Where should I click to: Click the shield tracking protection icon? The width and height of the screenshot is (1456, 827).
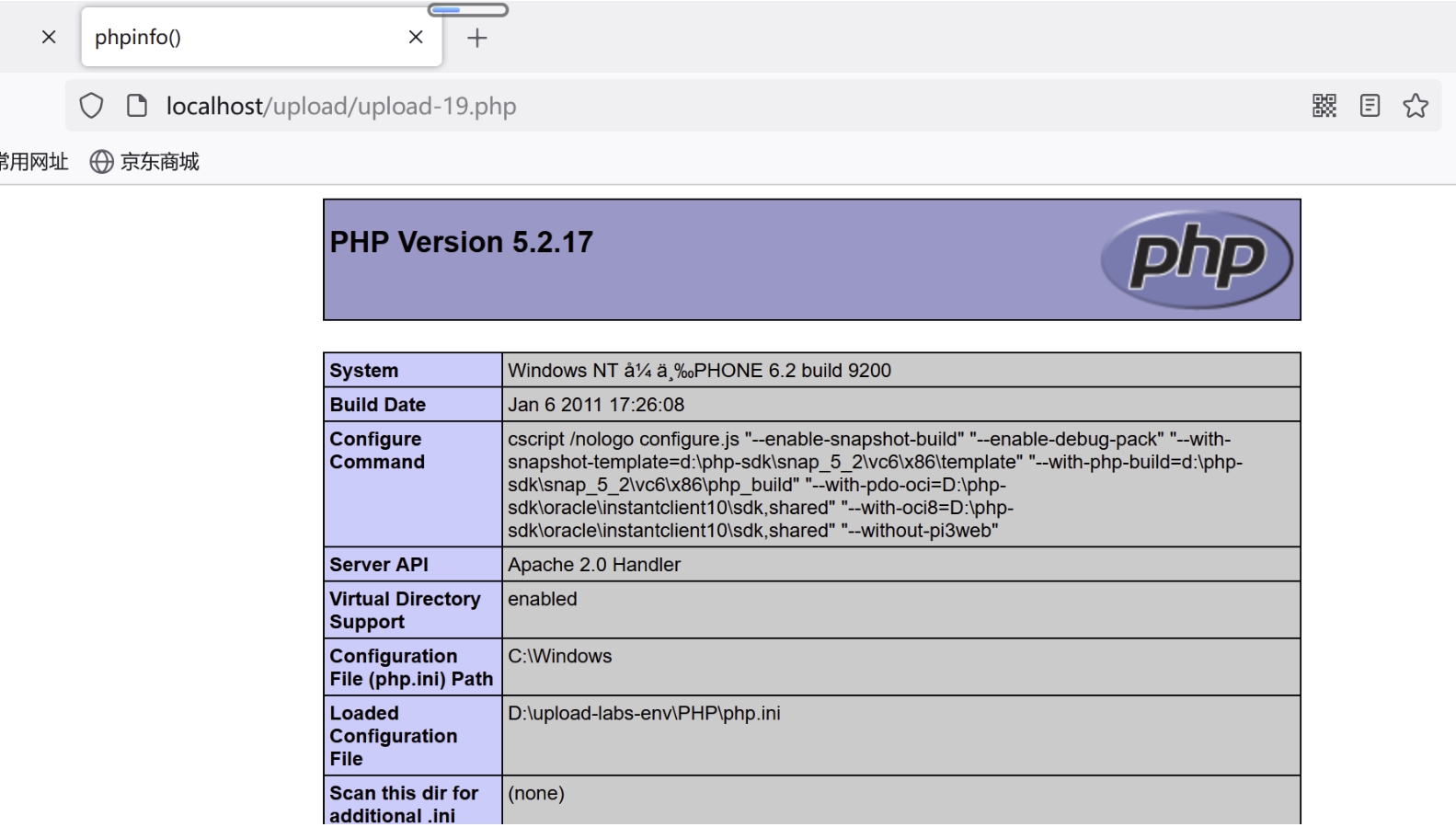tap(91, 106)
